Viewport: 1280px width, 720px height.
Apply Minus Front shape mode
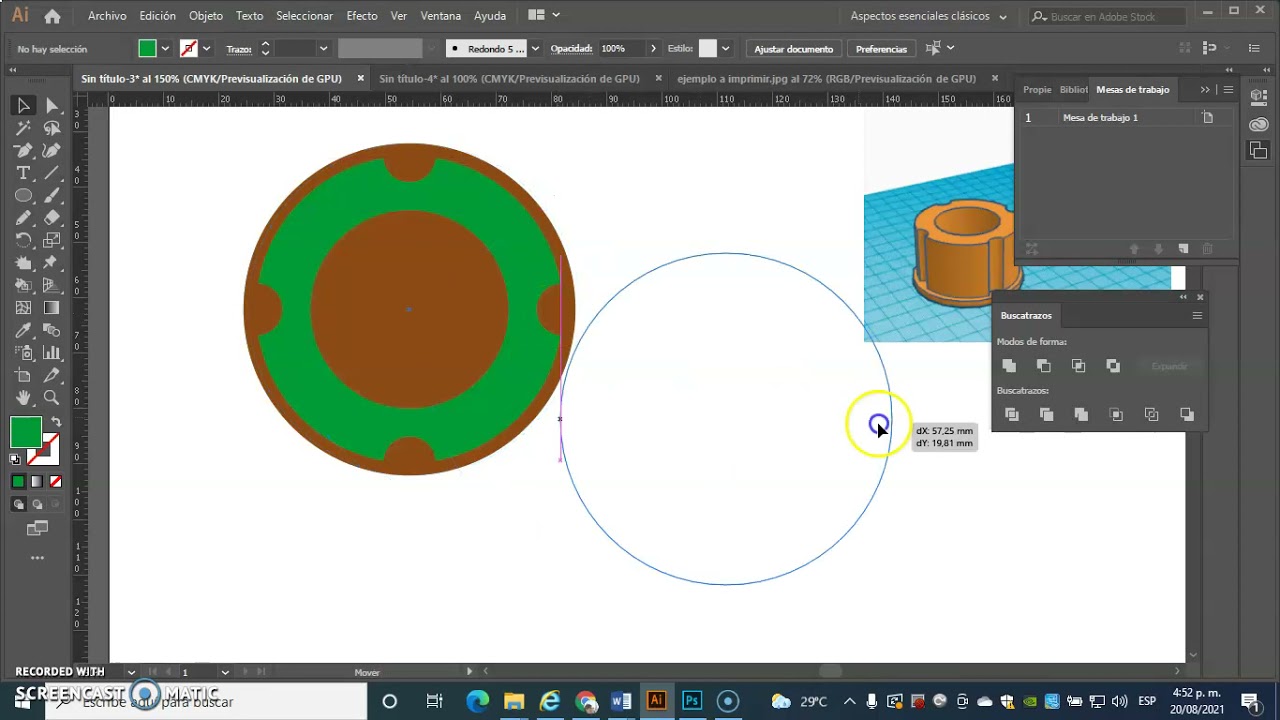pyautogui.click(x=1044, y=366)
